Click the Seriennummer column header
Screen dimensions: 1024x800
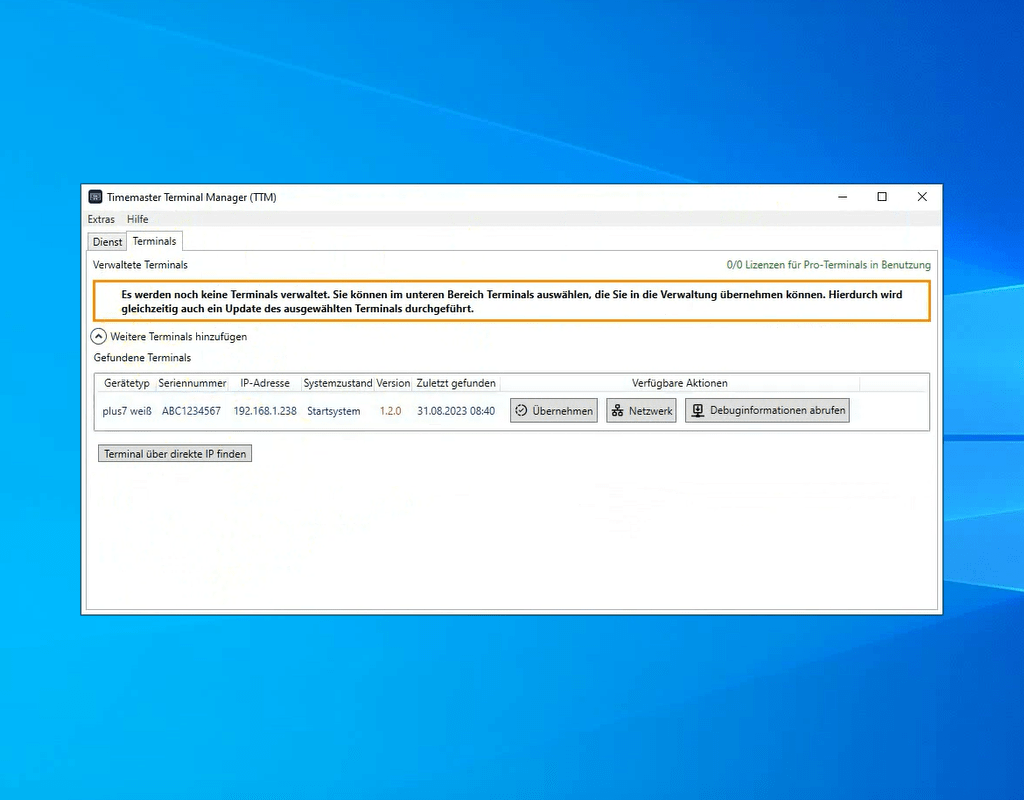[x=192, y=383]
